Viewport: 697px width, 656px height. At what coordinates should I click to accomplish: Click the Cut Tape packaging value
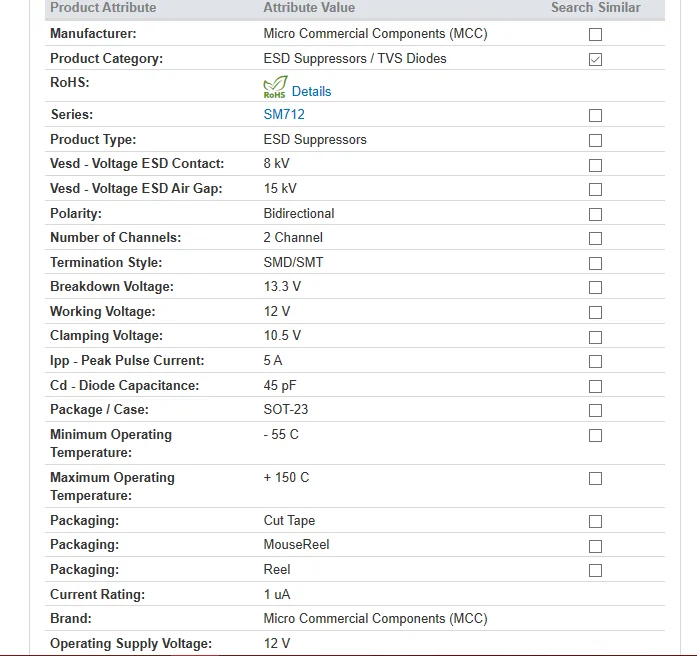pyautogui.click(x=289, y=520)
